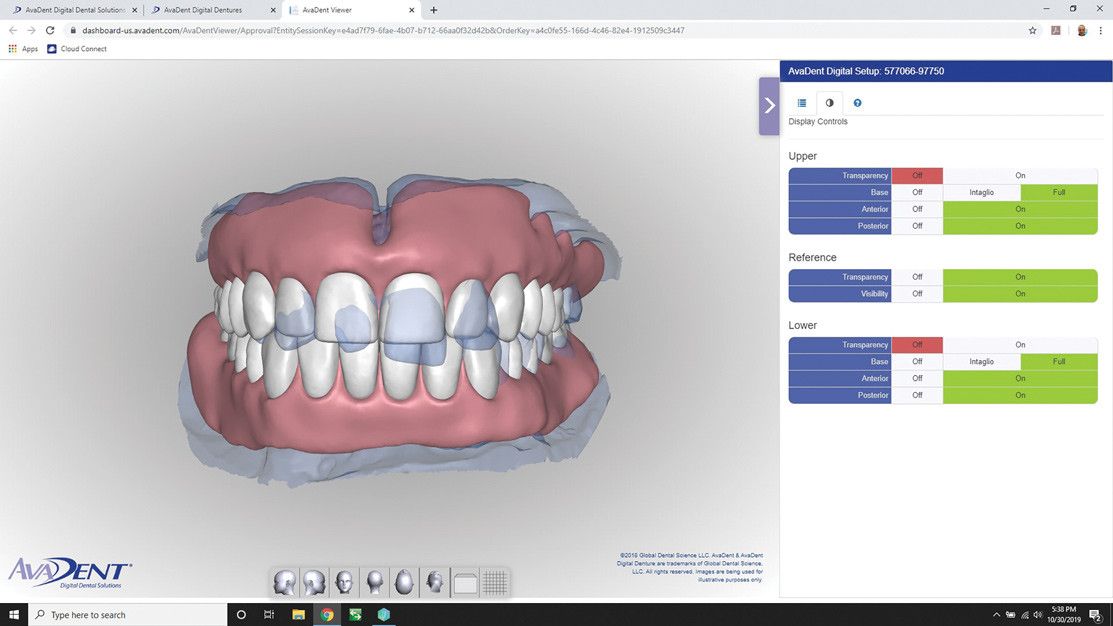Click the left-facing head profile view icon

[285, 582]
